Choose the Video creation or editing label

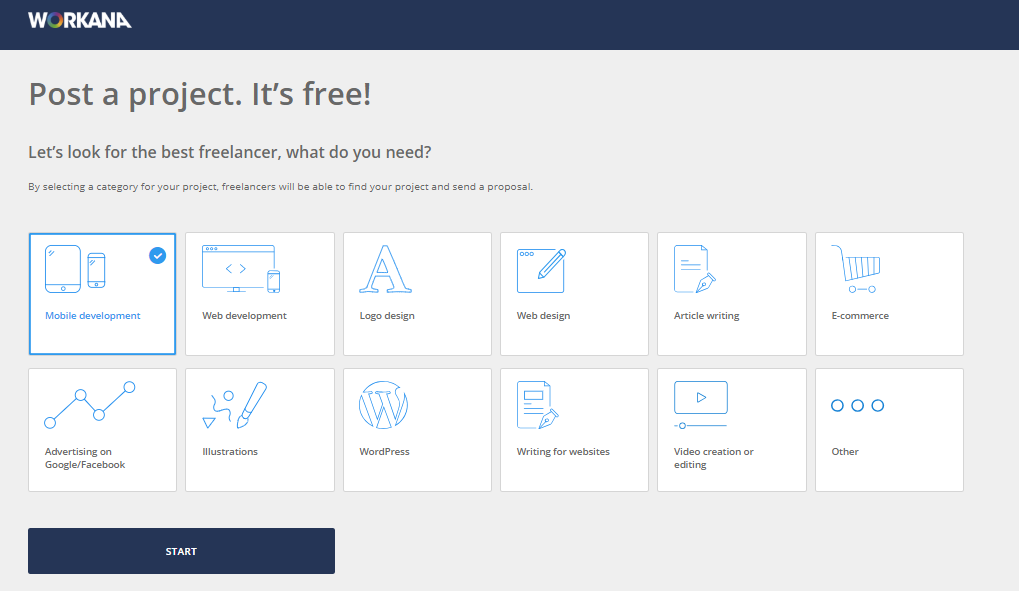[713, 458]
